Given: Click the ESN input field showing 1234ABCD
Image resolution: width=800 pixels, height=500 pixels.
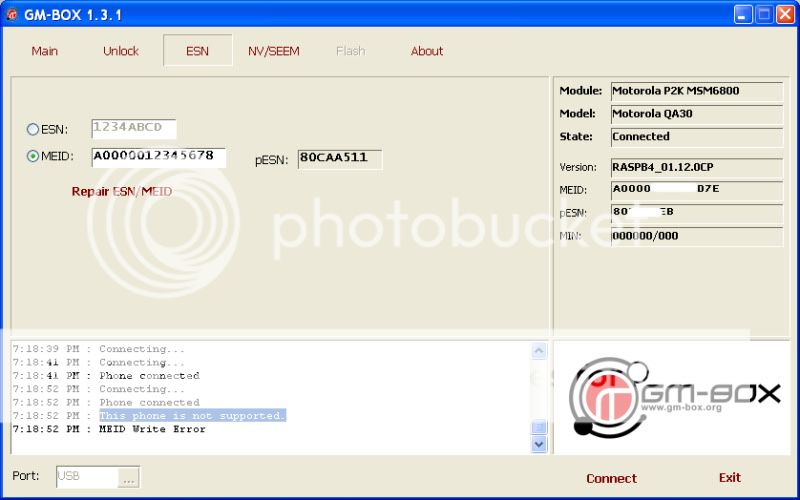Looking at the screenshot, I should pos(134,129).
